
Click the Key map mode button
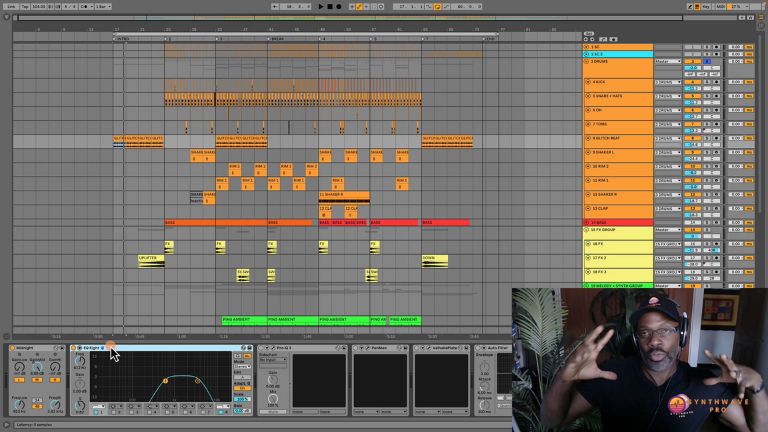(706, 6)
